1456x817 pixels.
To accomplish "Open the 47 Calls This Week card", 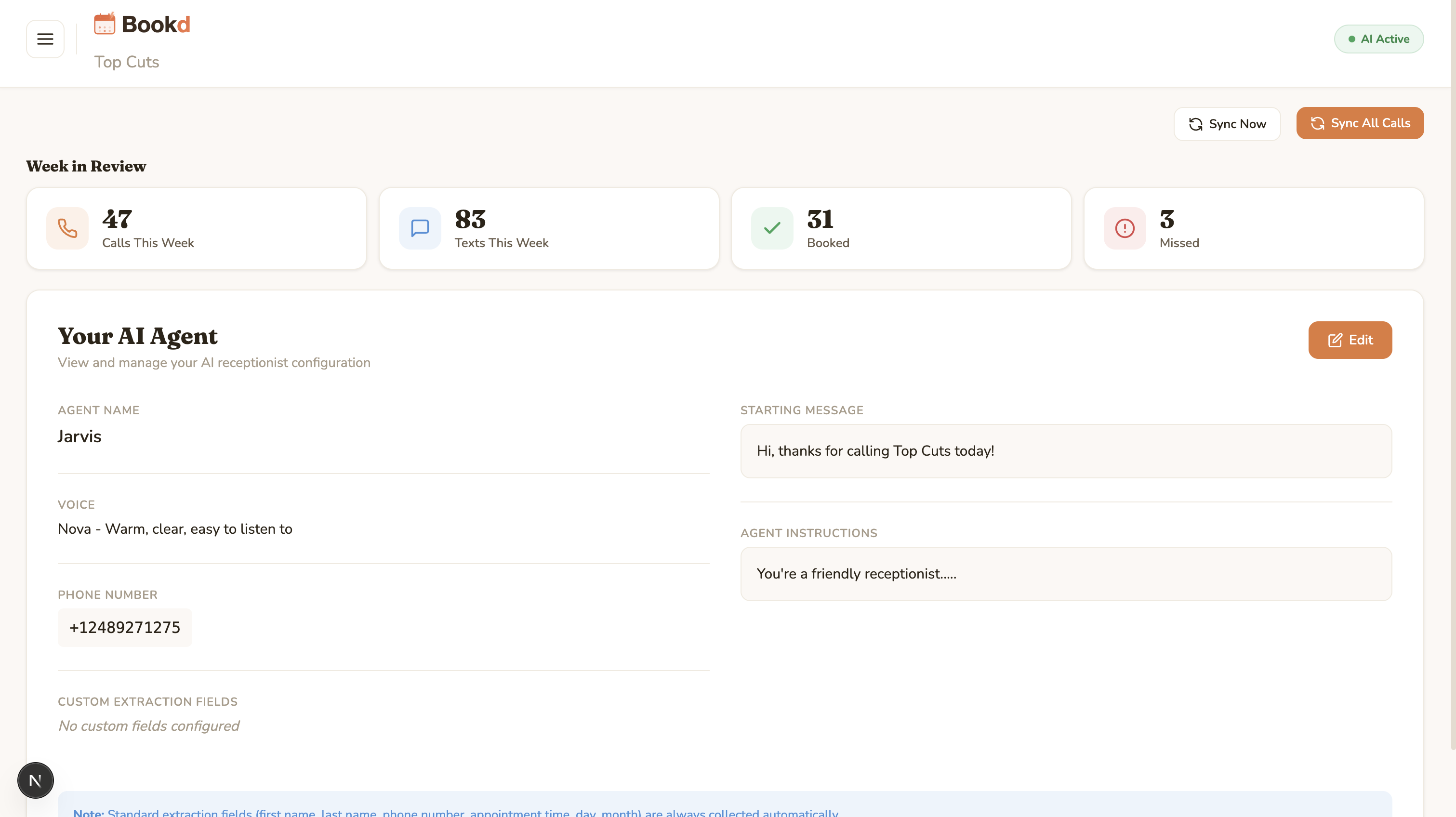I will click(196, 228).
